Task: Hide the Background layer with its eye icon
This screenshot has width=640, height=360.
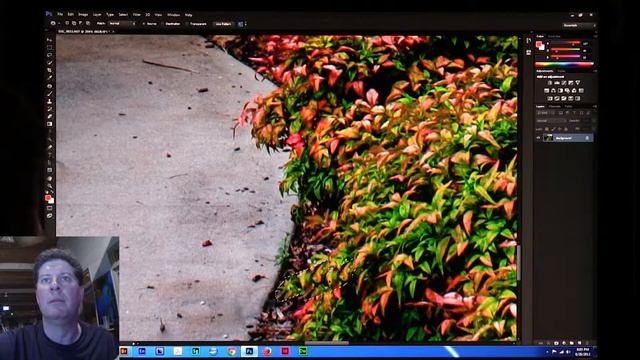Action: [538, 138]
